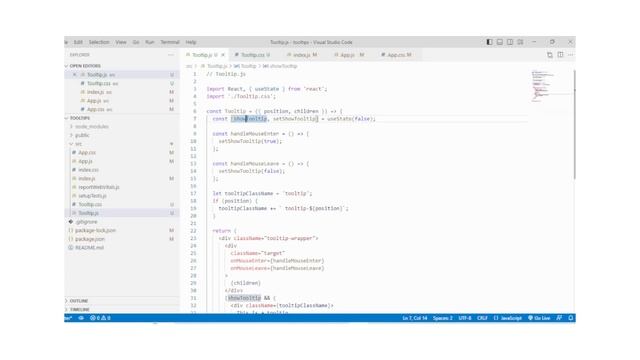640x360 pixels.
Task: Switch to the index.js editor tab
Action: click(x=302, y=55)
